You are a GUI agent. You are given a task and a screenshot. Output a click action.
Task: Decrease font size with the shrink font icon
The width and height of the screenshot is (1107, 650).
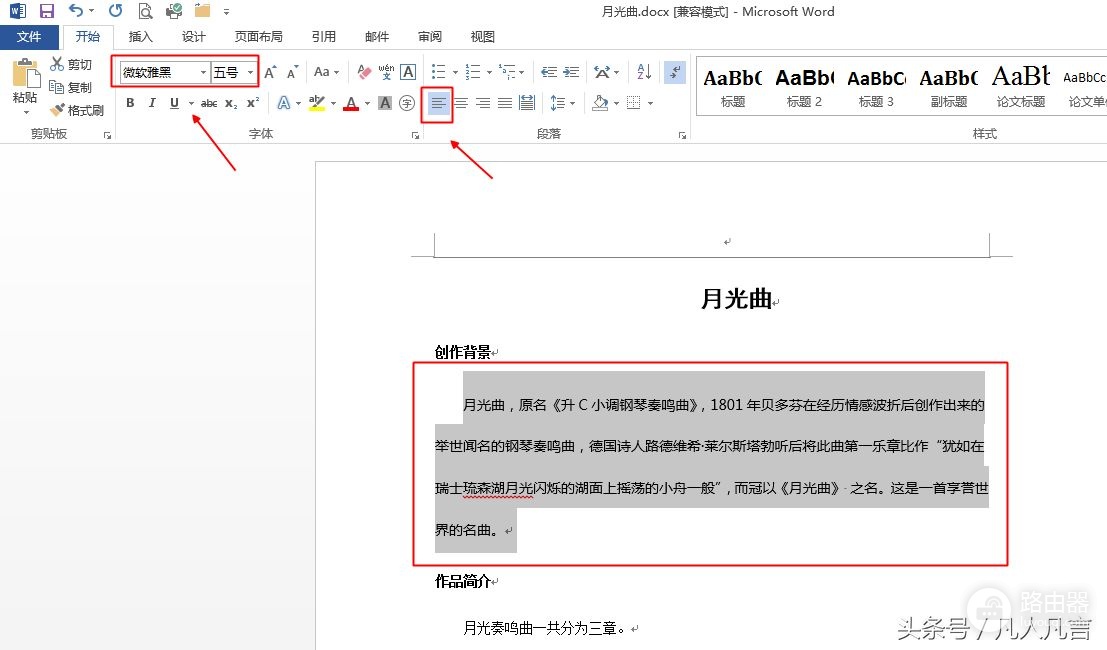pyautogui.click(x=292, y=72)
